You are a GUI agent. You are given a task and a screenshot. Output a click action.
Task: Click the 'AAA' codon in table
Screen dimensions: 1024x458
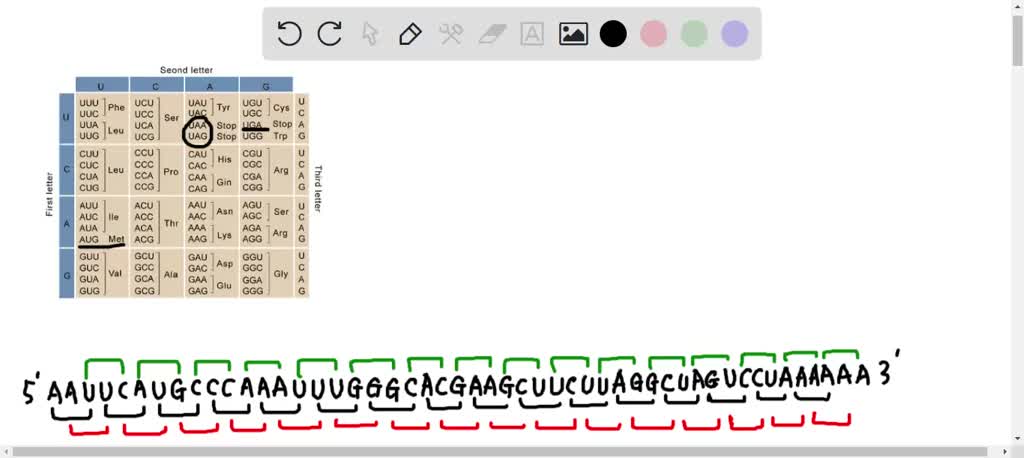(x=197, y=228)
